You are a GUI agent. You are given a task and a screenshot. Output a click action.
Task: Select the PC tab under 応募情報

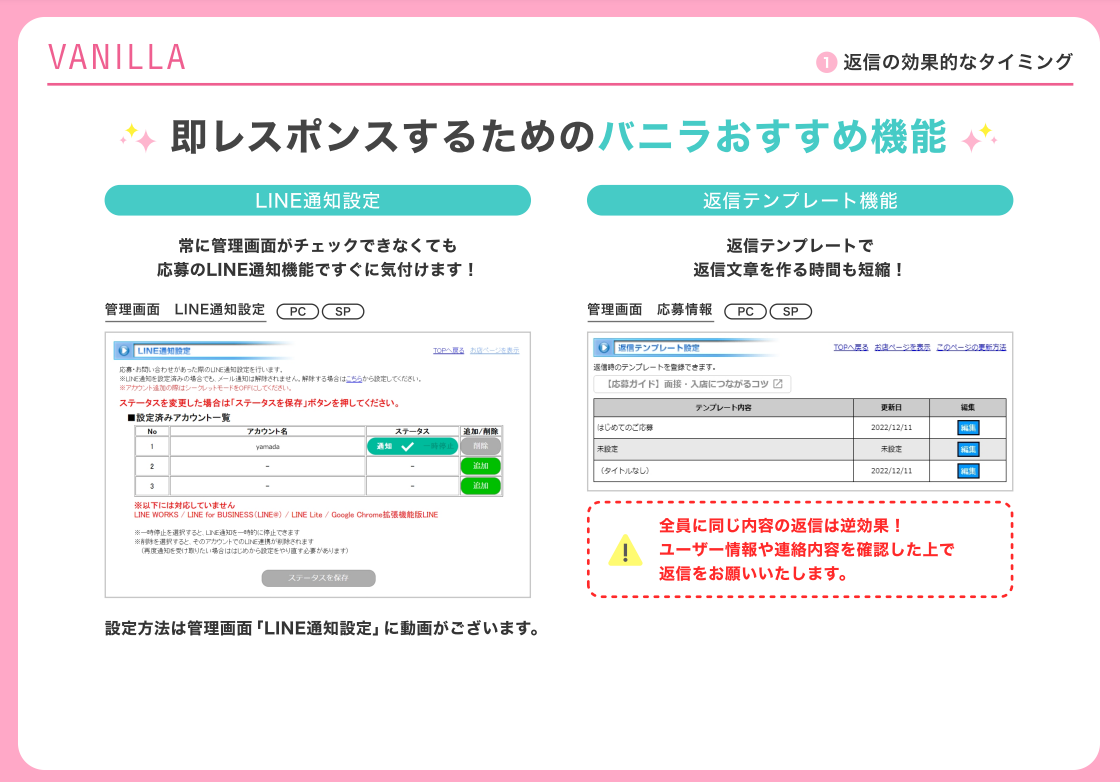pos(744,311)
